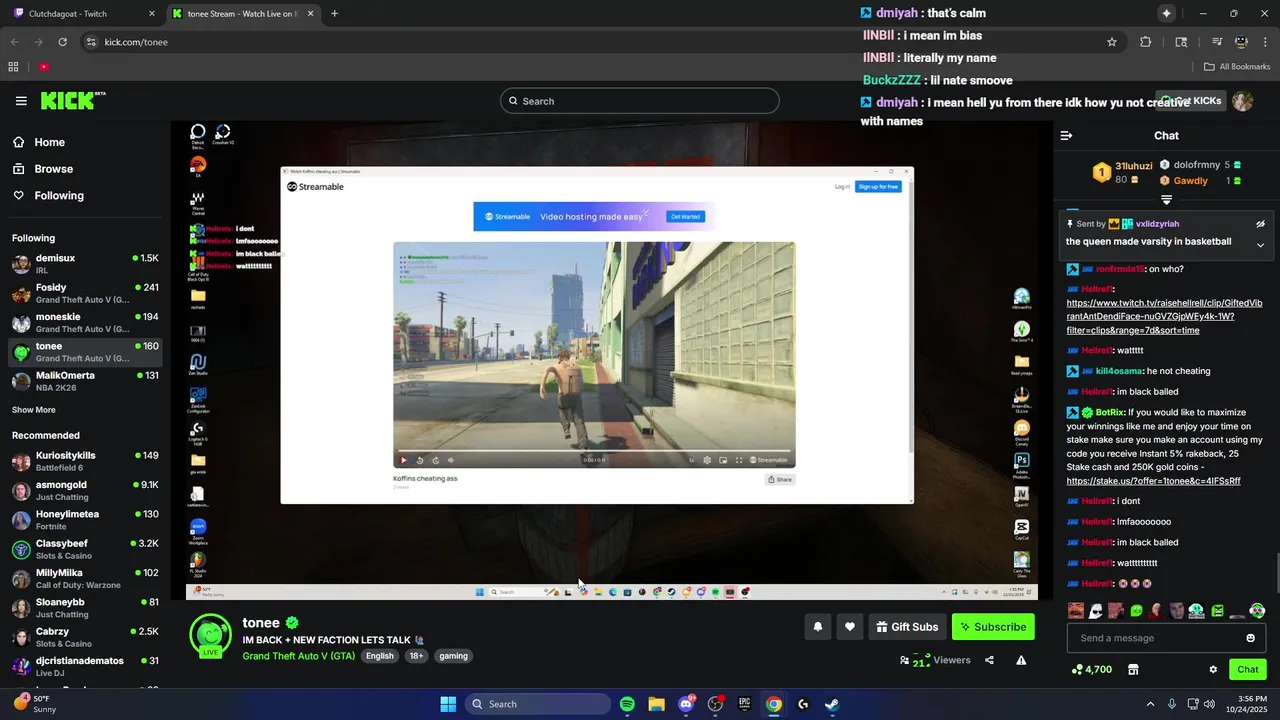Open a new browser tab
Image resolution: width=1280 pixels, height=720 pixels.
334,14
